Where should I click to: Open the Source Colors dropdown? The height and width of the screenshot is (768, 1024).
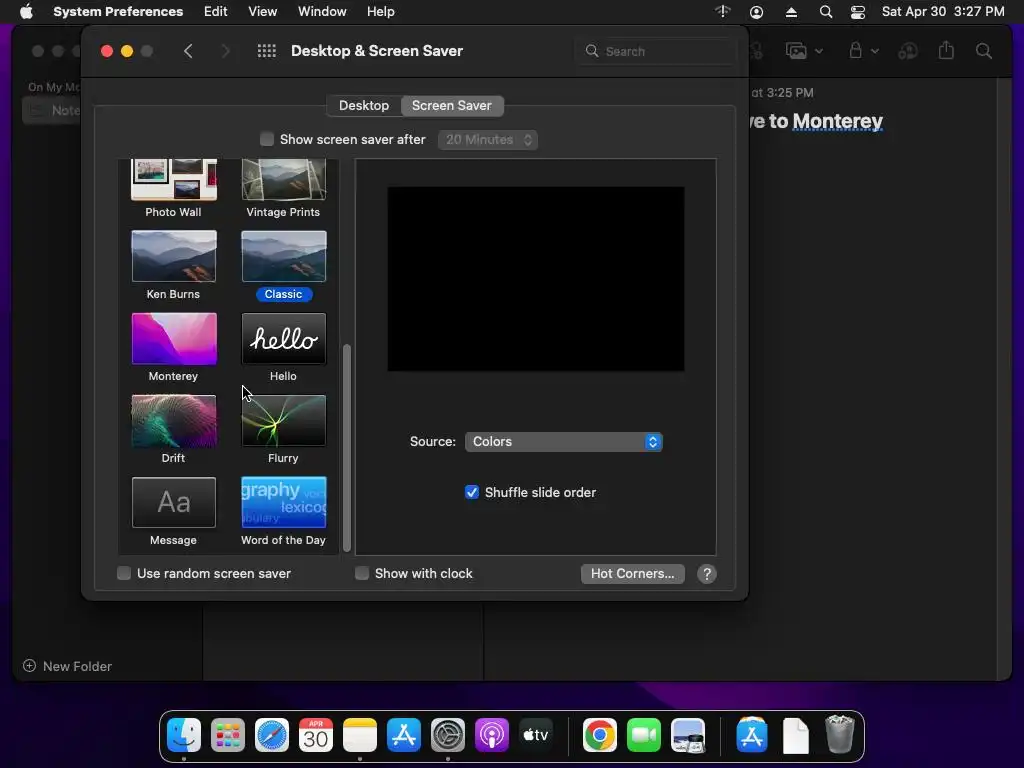(564, 442)
